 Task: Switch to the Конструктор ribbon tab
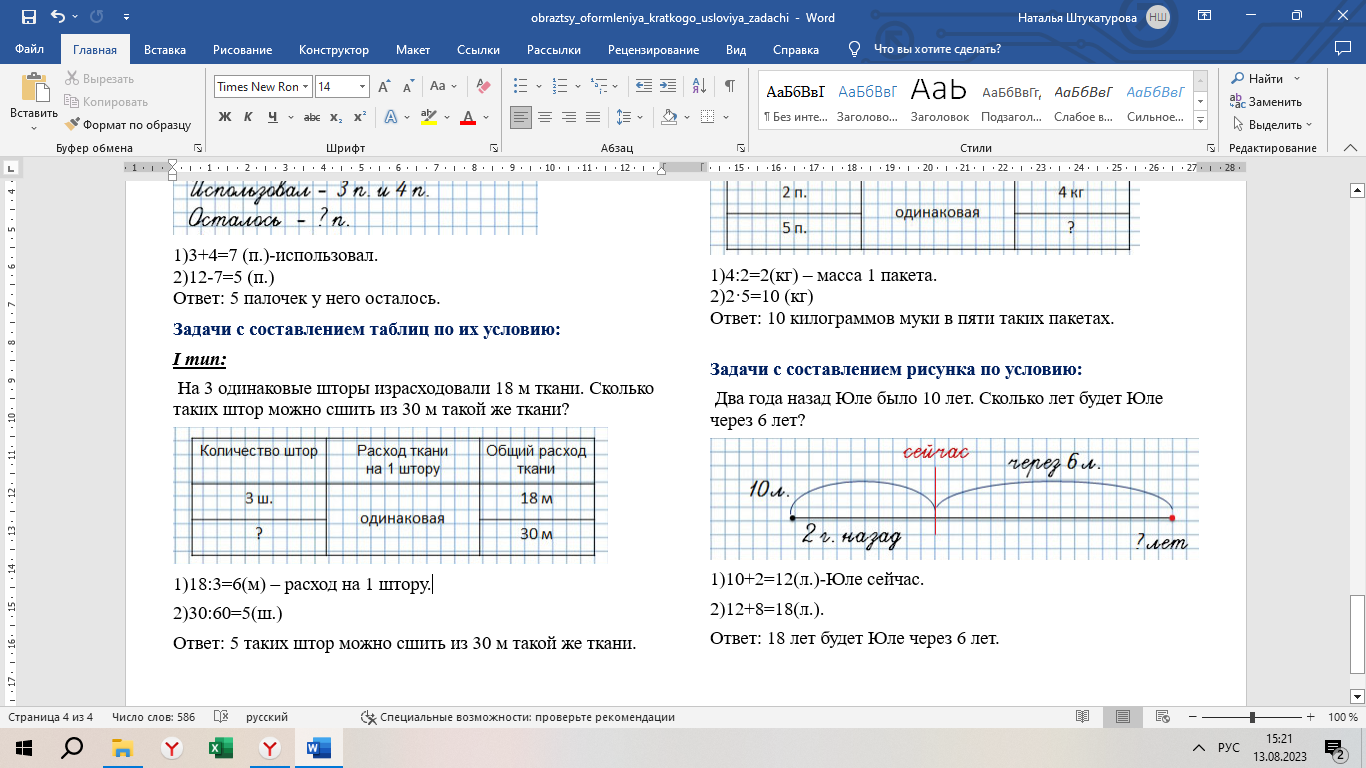point(333,49)
